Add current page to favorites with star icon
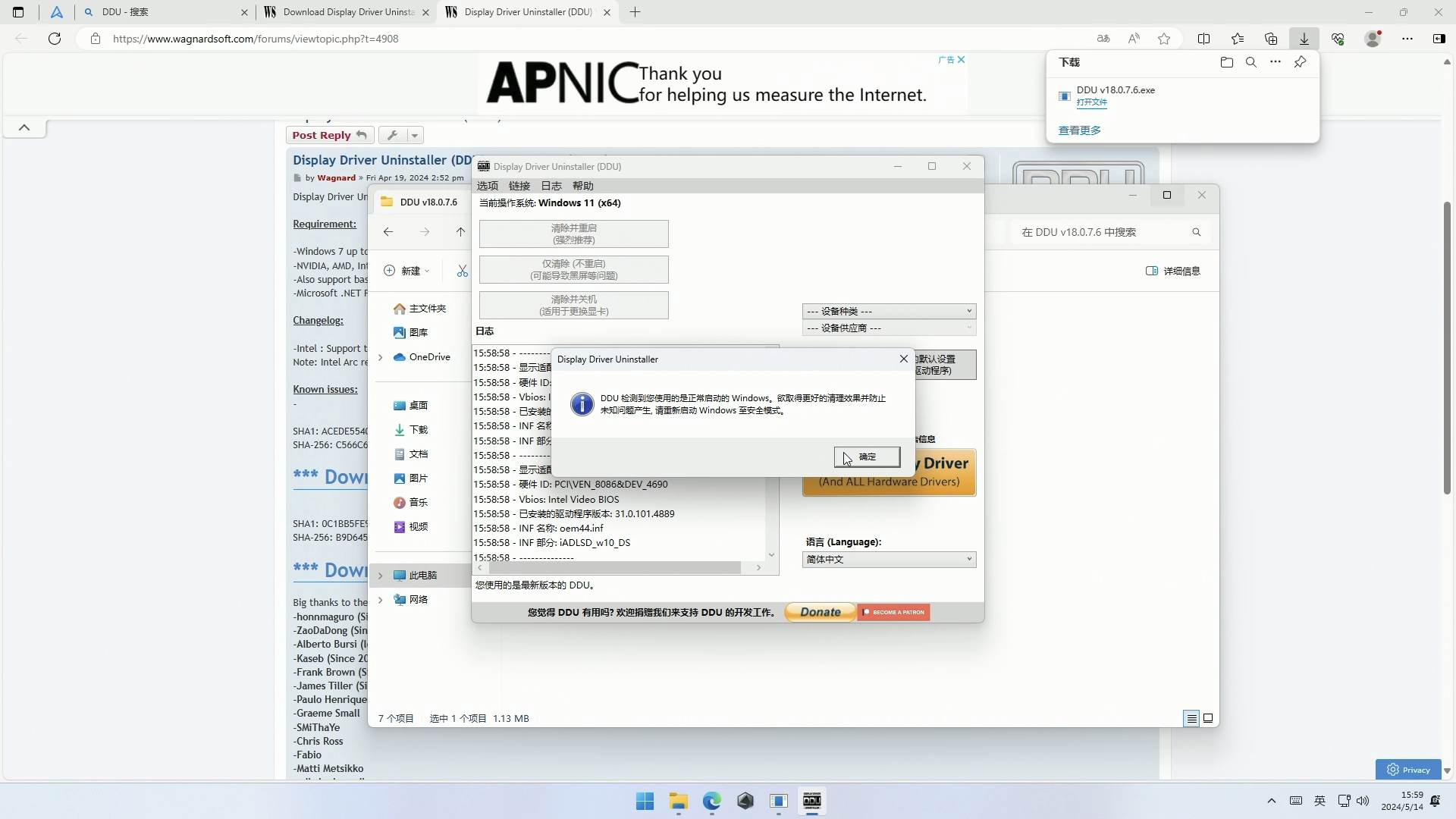1456x819 pixels. click(x=1164, y=39)
